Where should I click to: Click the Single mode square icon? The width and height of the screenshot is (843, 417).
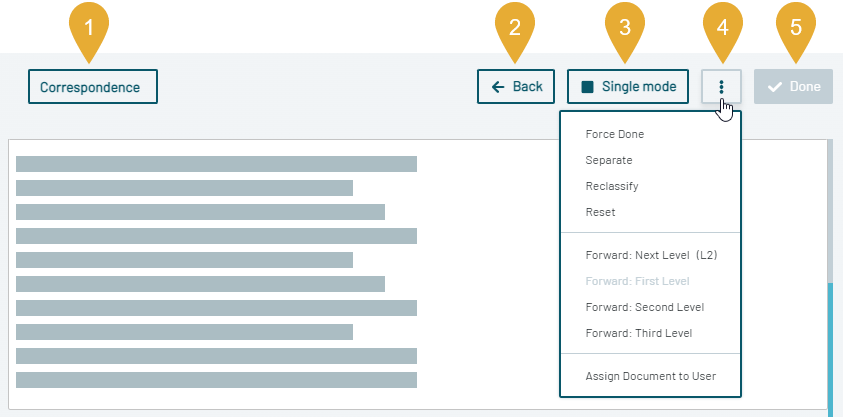click(x=587, y=87)
